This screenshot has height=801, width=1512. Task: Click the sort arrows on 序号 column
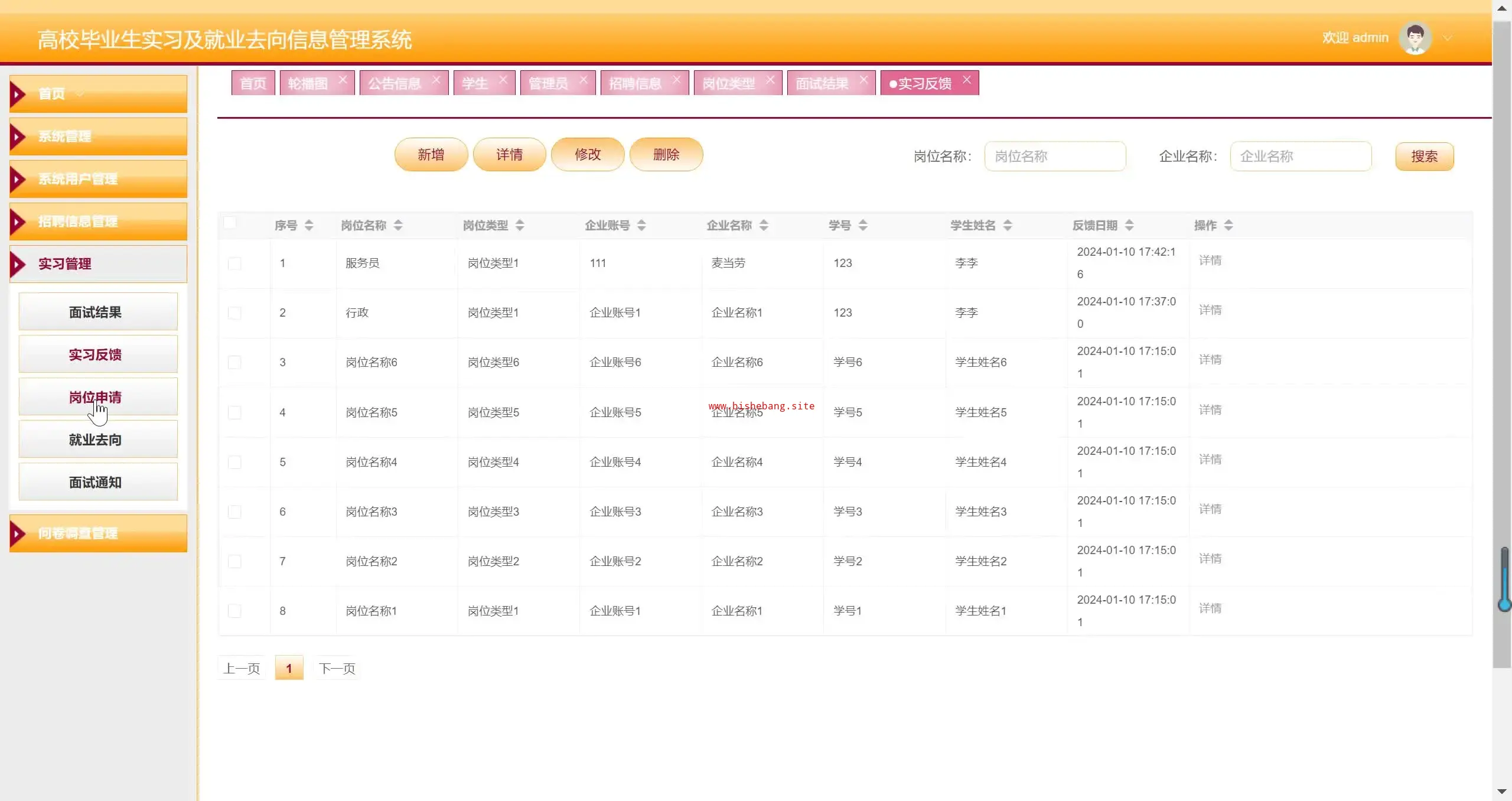309,225
